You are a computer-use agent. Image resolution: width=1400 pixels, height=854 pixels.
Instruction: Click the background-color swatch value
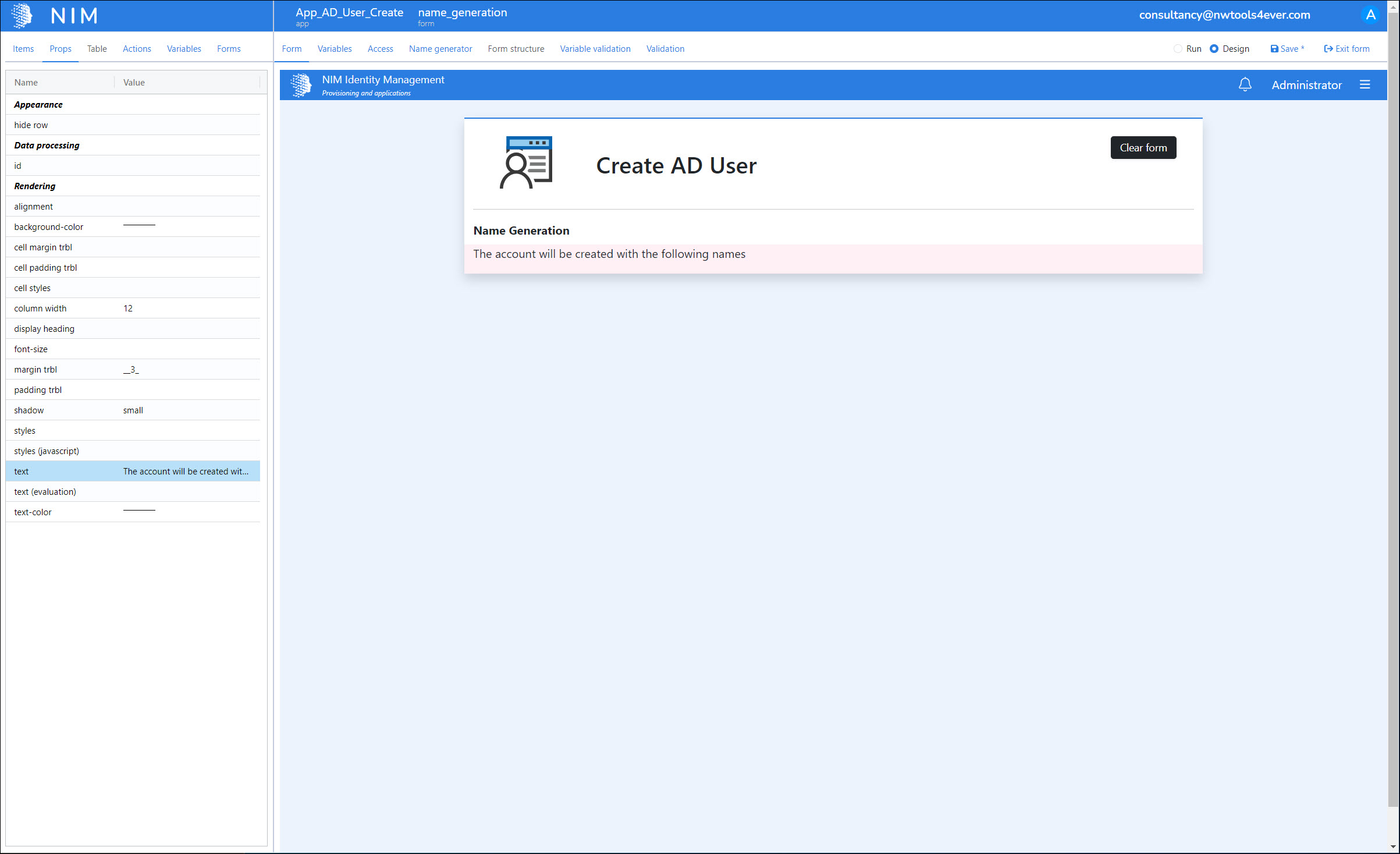point(139,226)
